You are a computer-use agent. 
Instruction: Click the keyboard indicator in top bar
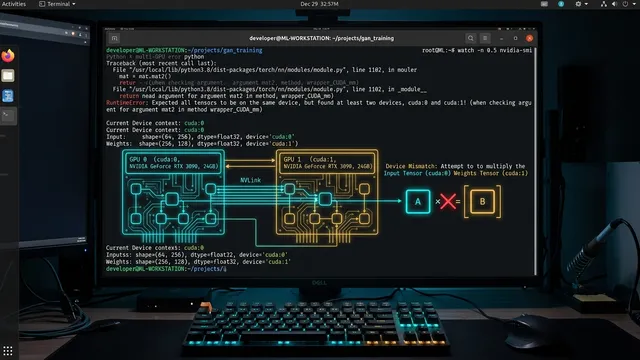544,4
